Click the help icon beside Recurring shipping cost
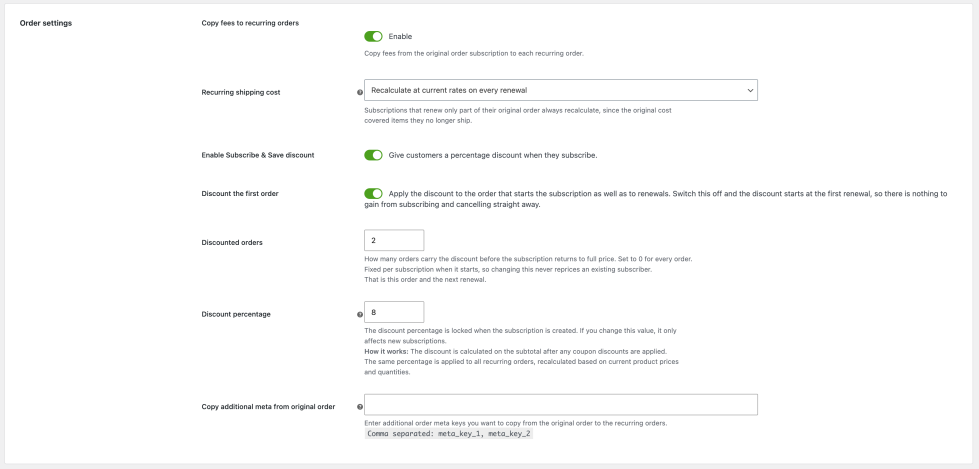 click(x=360, y=92)
